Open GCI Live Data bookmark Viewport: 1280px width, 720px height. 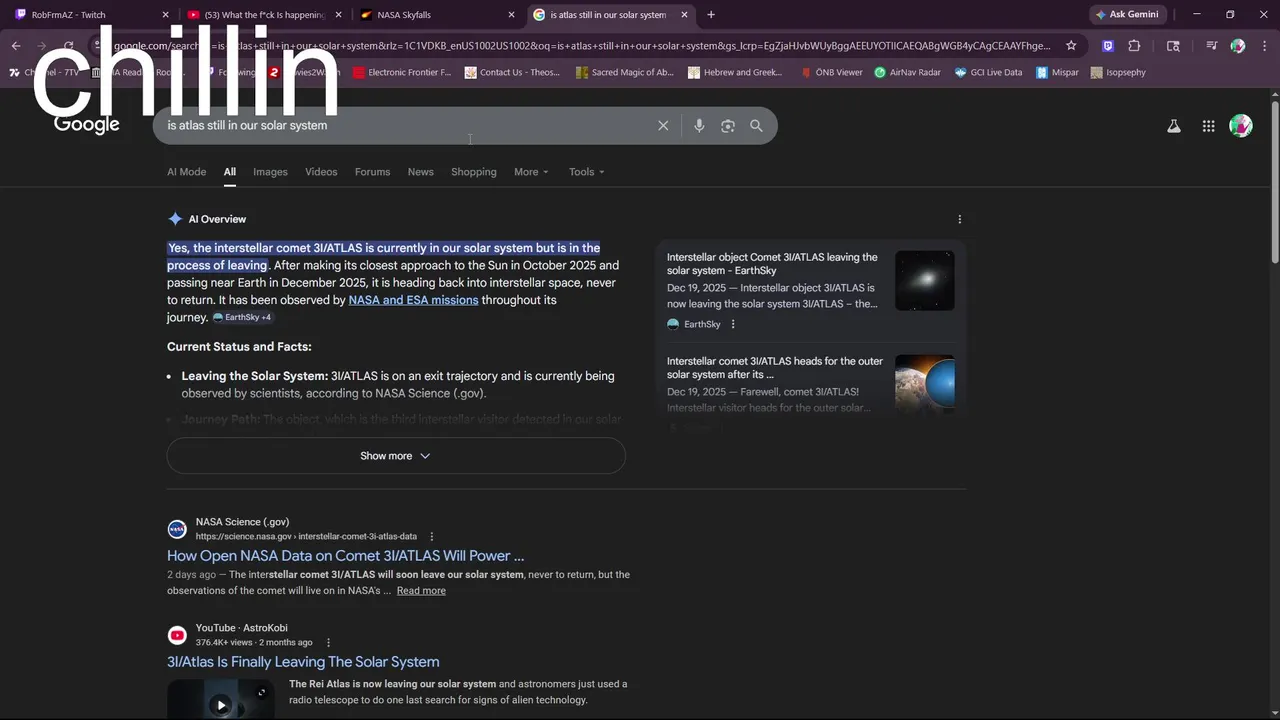(x=988, y=73)
